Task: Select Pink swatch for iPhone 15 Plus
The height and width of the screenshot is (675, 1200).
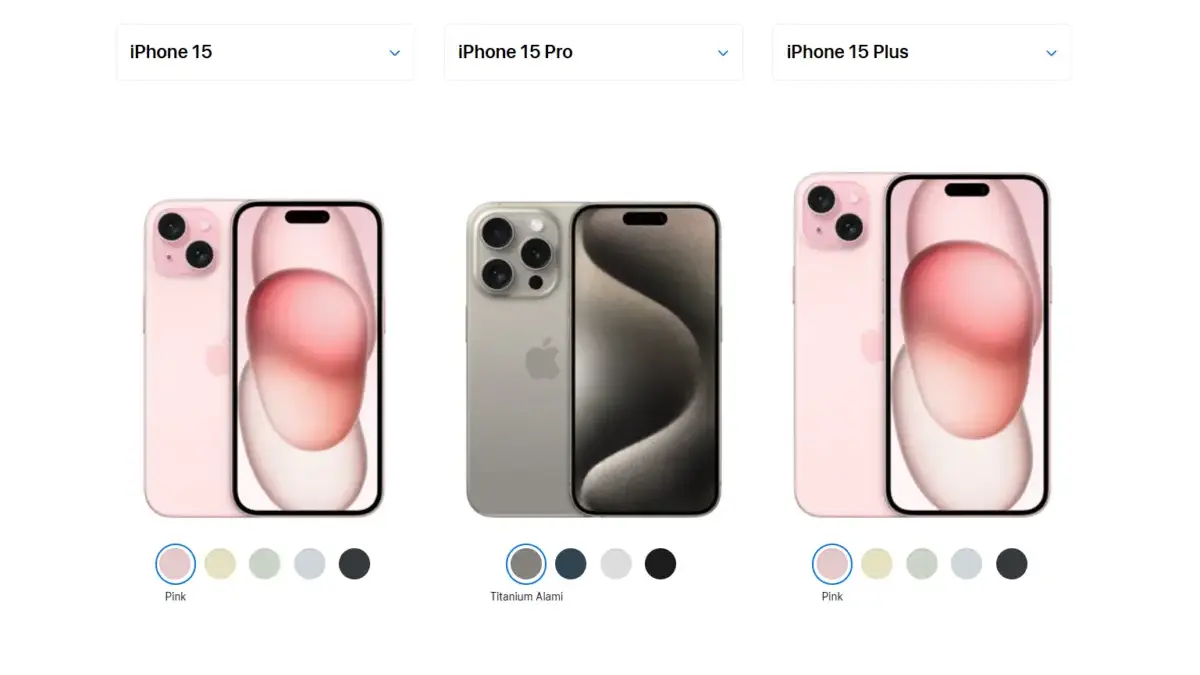Action: pyautogui.click(x=832, y=564)
